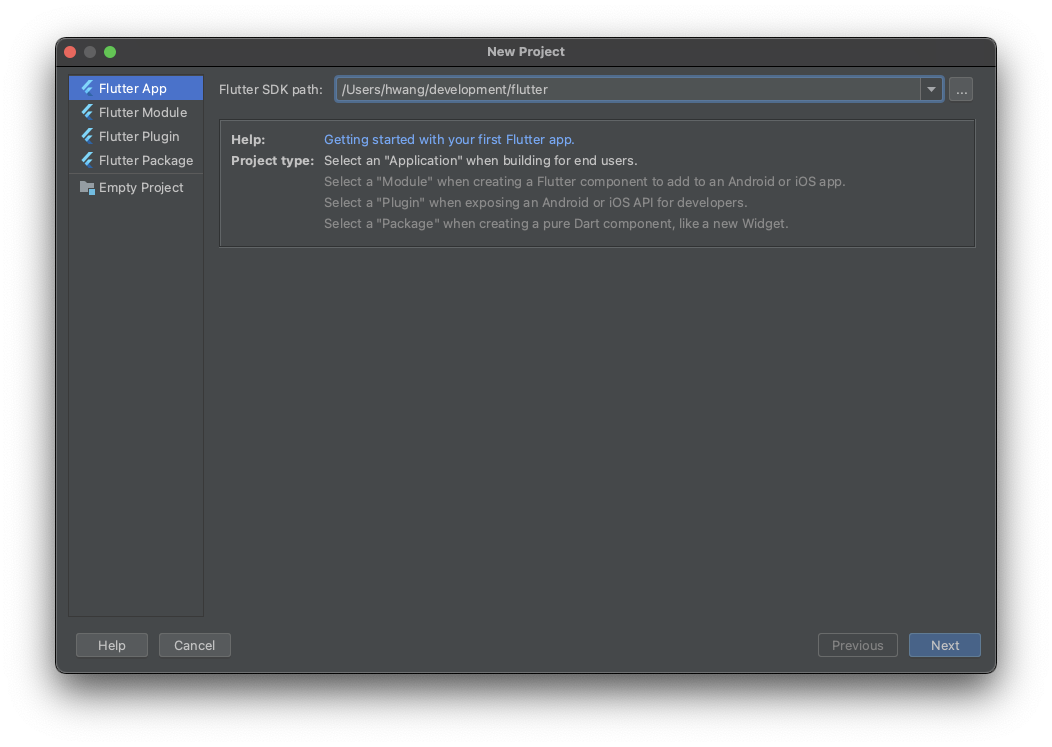Open the SDK path browse ellipsis button
Screen dimensions: 1052x747
[961, 89]
